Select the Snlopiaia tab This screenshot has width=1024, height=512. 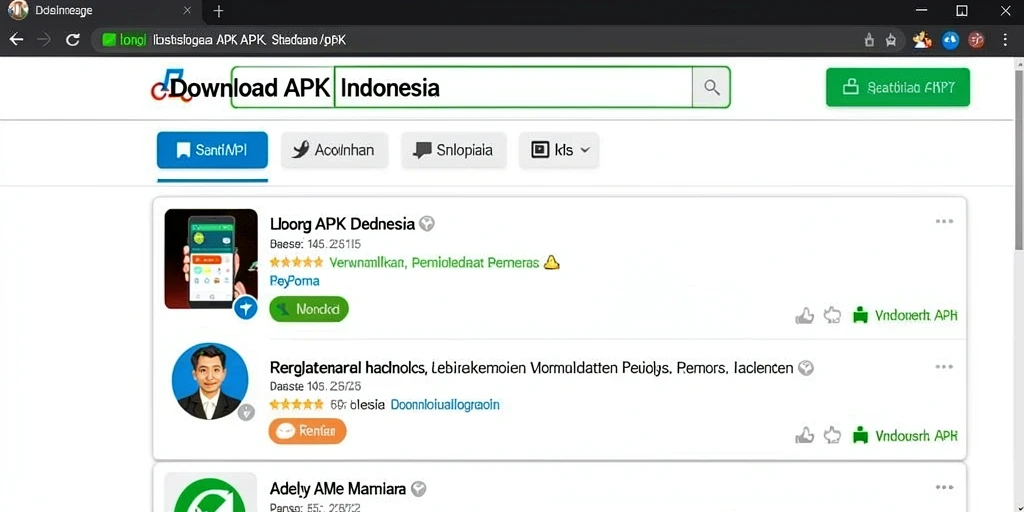pos(454,150)
